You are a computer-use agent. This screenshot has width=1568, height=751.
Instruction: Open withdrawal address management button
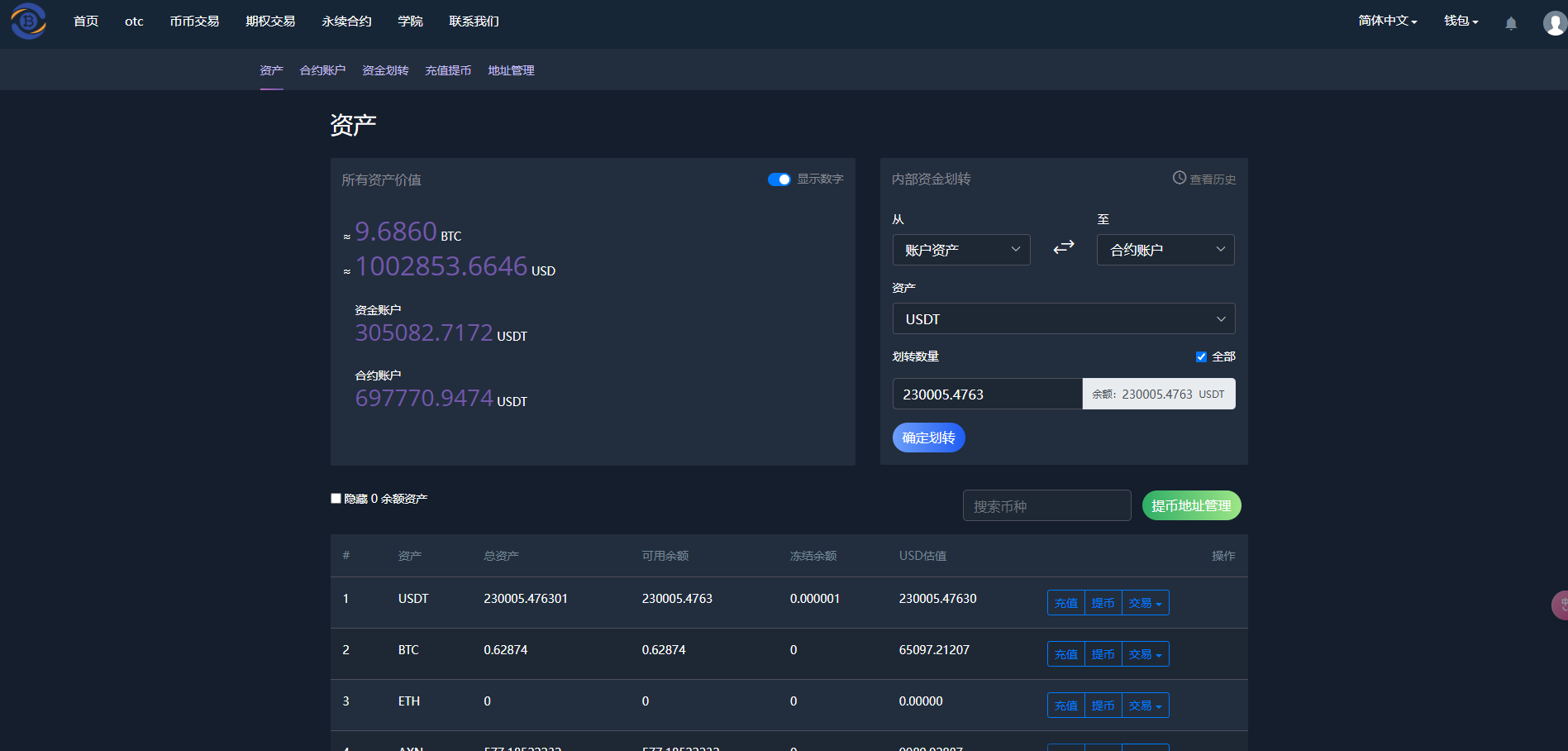point(1190,505)
